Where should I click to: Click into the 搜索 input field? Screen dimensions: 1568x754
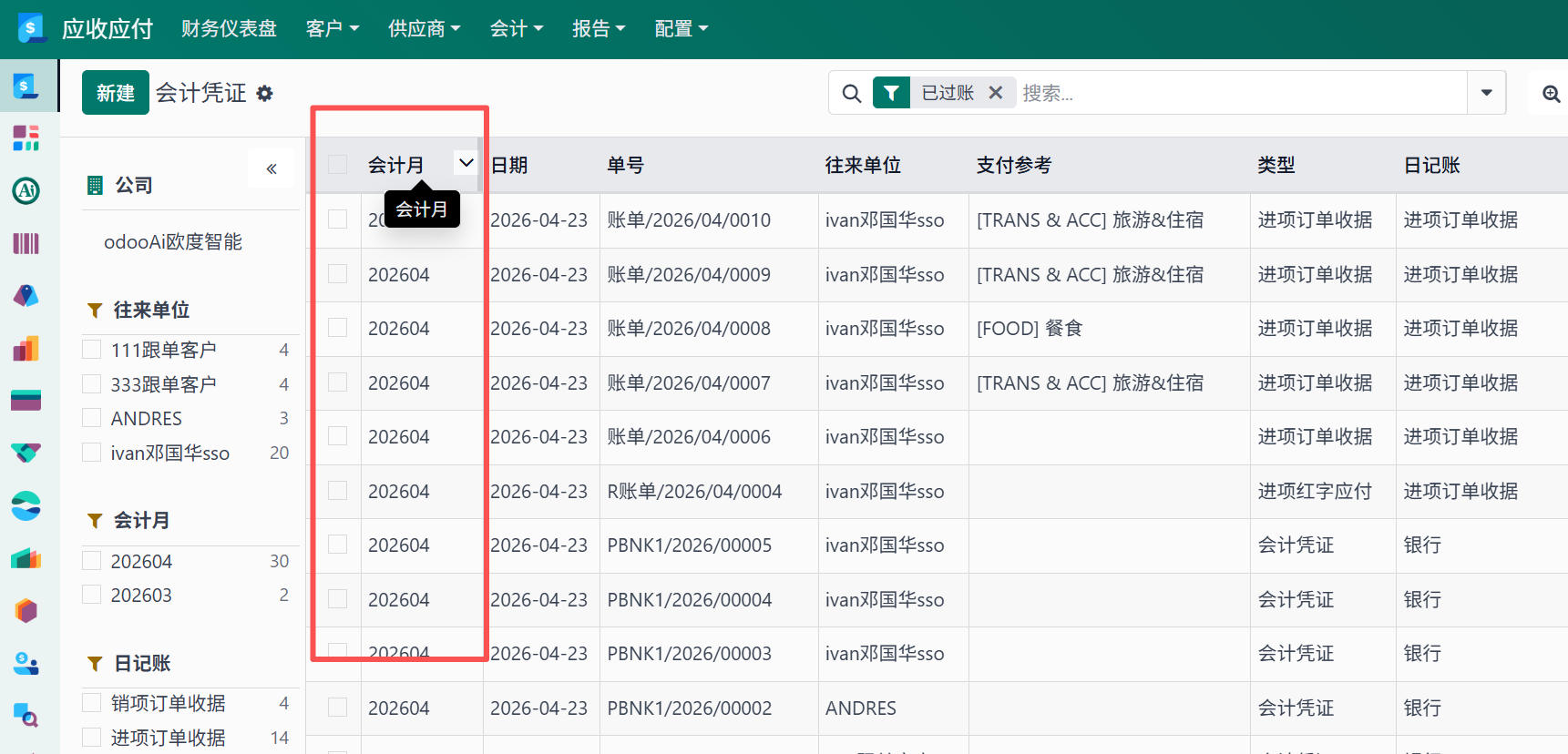1239,93
